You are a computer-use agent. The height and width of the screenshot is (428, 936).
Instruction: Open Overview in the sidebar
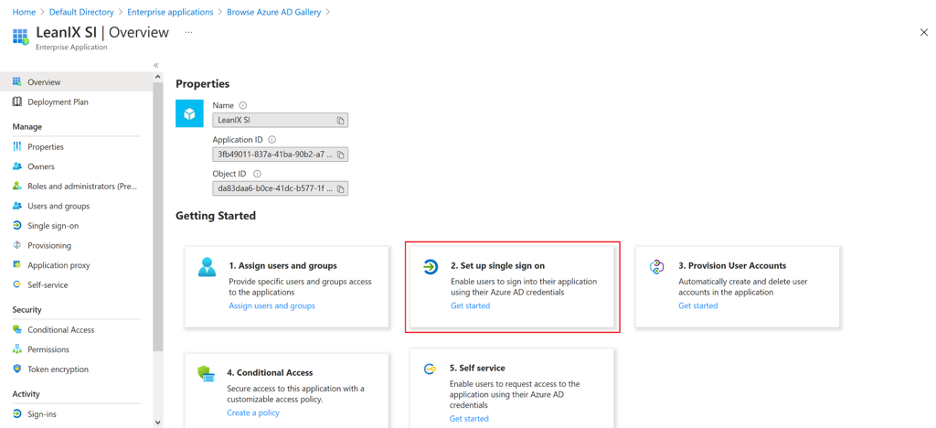coord(76,82)
